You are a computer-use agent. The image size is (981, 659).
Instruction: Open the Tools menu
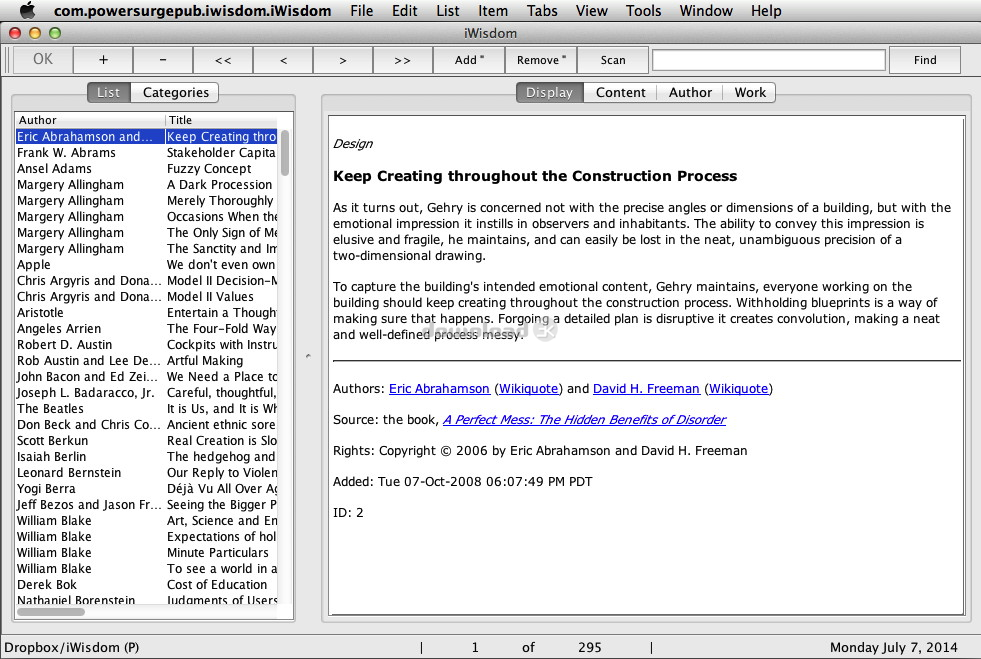coord(643,11)
